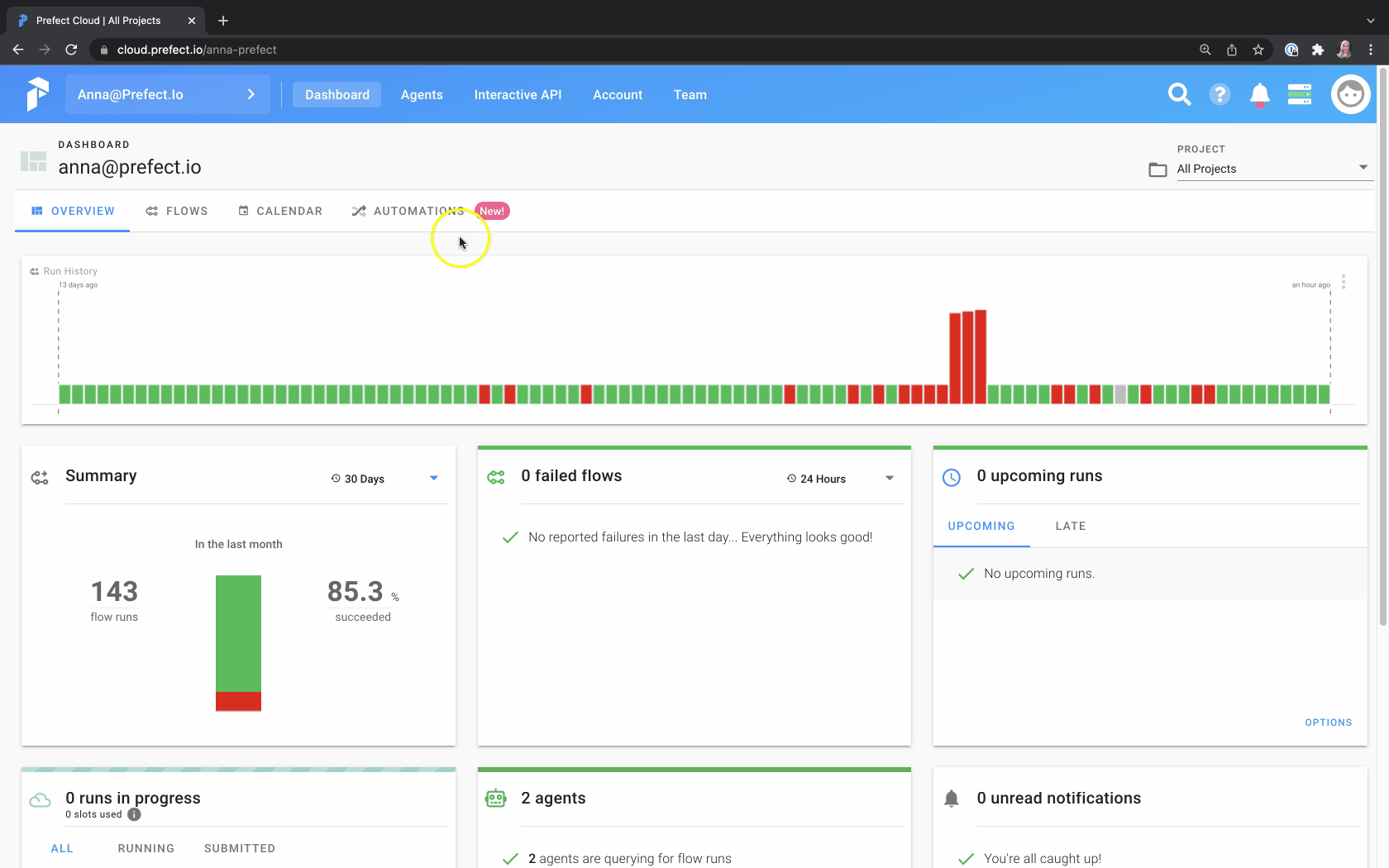1389x868 pixels.
Task: Select the Late runs tab
Action: point(1071,526)
